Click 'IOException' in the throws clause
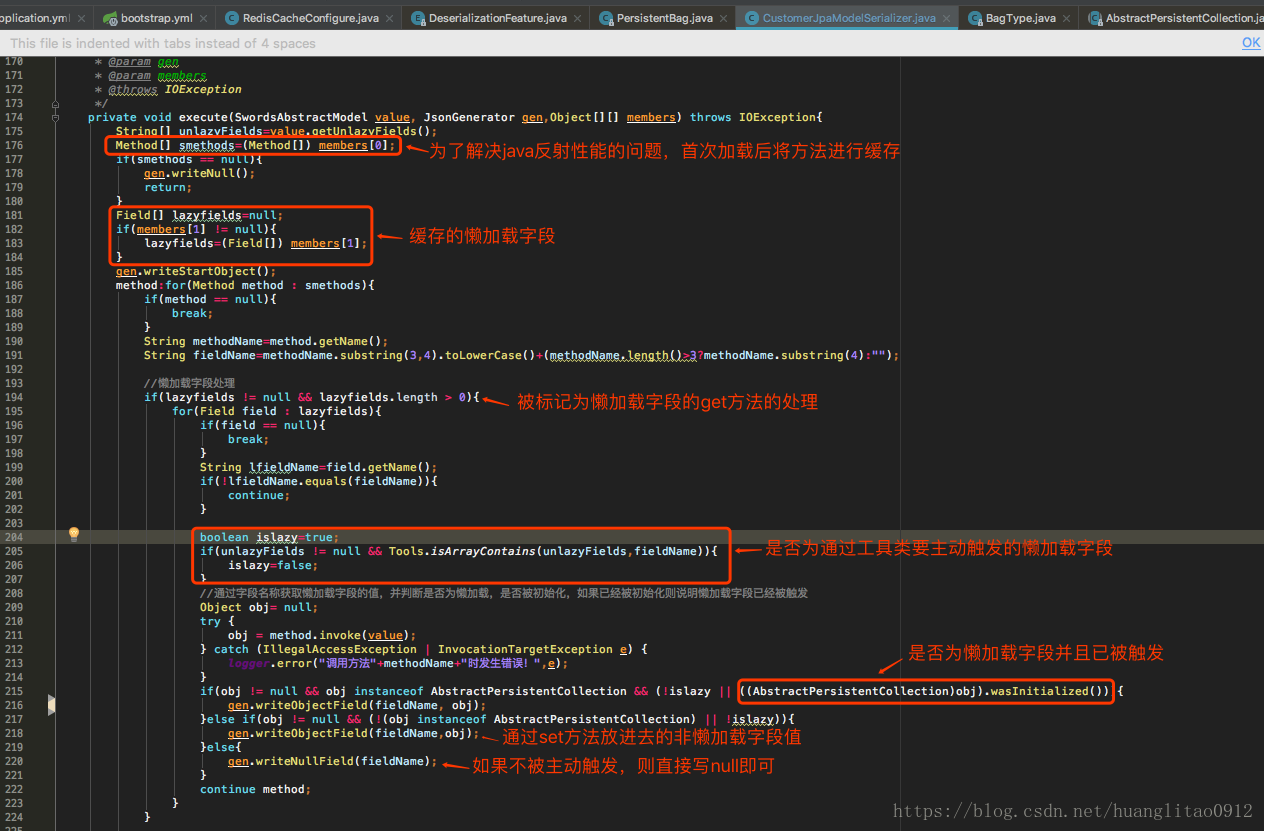Image resolution: width=1264 pixels, height=831 pixels. 777,117
